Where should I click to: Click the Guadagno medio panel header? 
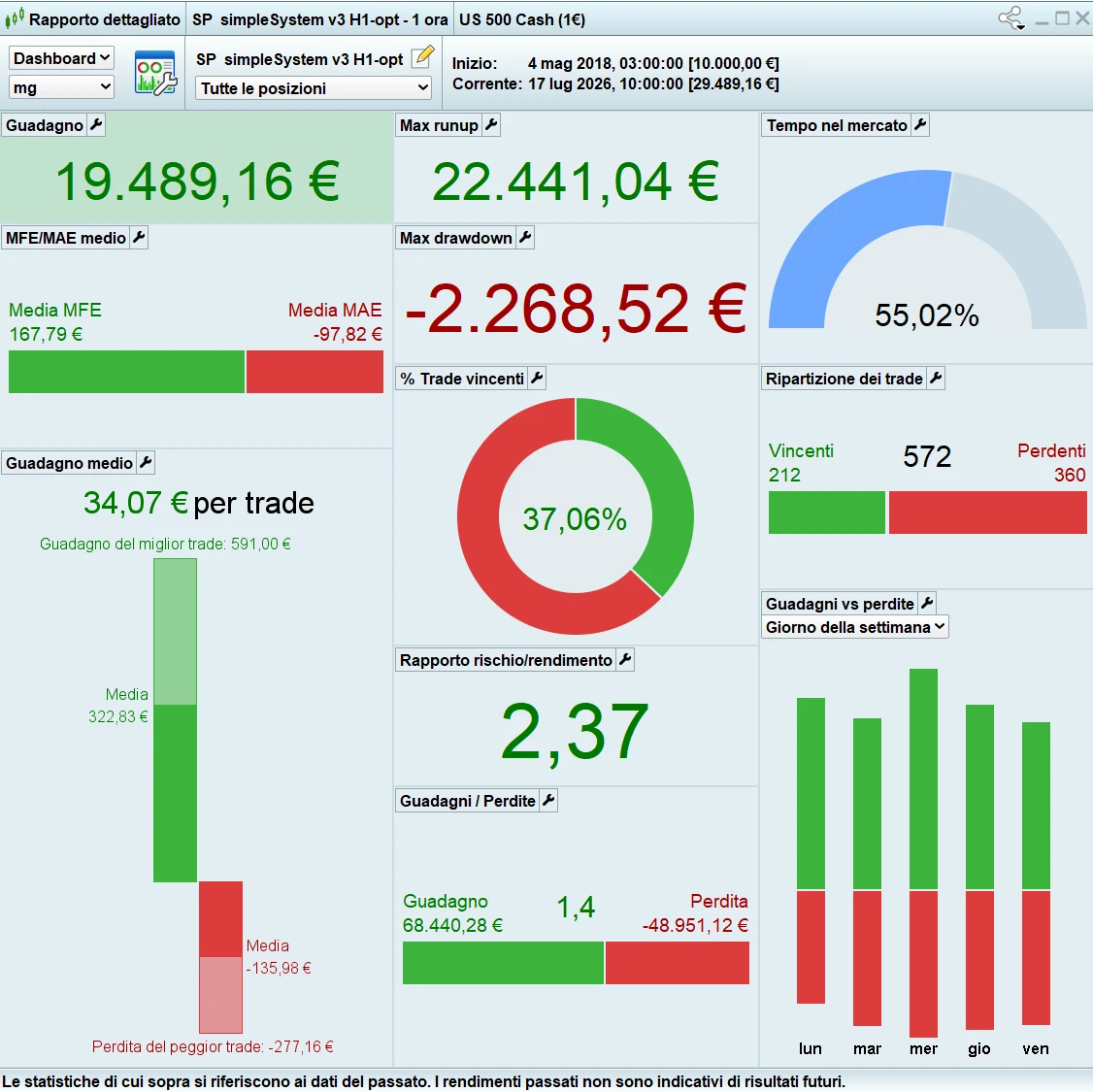tap(69, 463)
